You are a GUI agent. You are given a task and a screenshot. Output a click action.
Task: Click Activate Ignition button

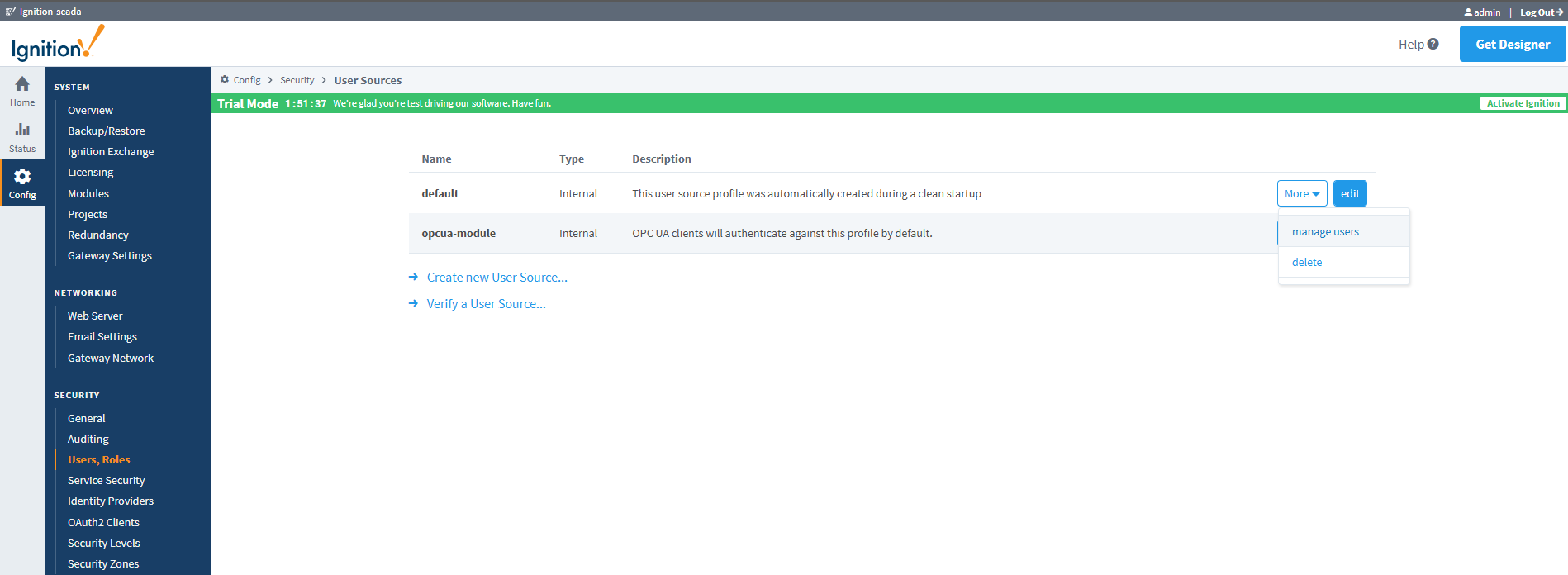pos(1523,103)
